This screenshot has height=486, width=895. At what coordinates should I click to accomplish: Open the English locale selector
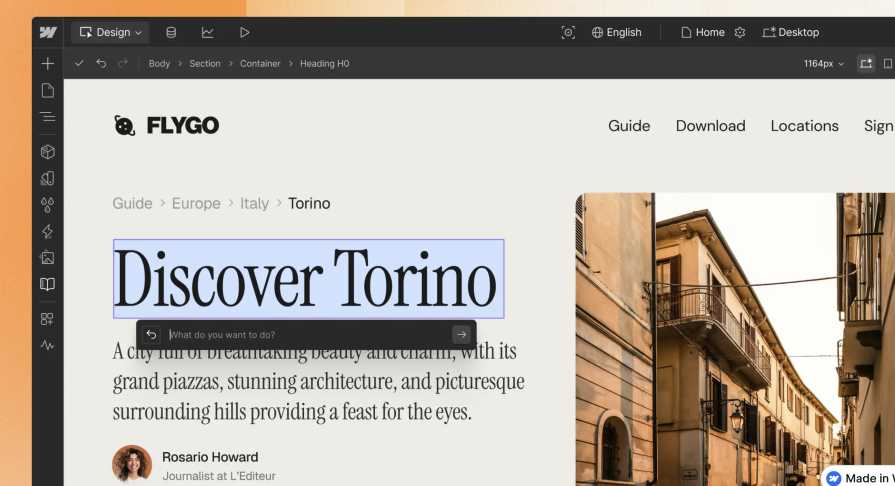click(616, 33)
